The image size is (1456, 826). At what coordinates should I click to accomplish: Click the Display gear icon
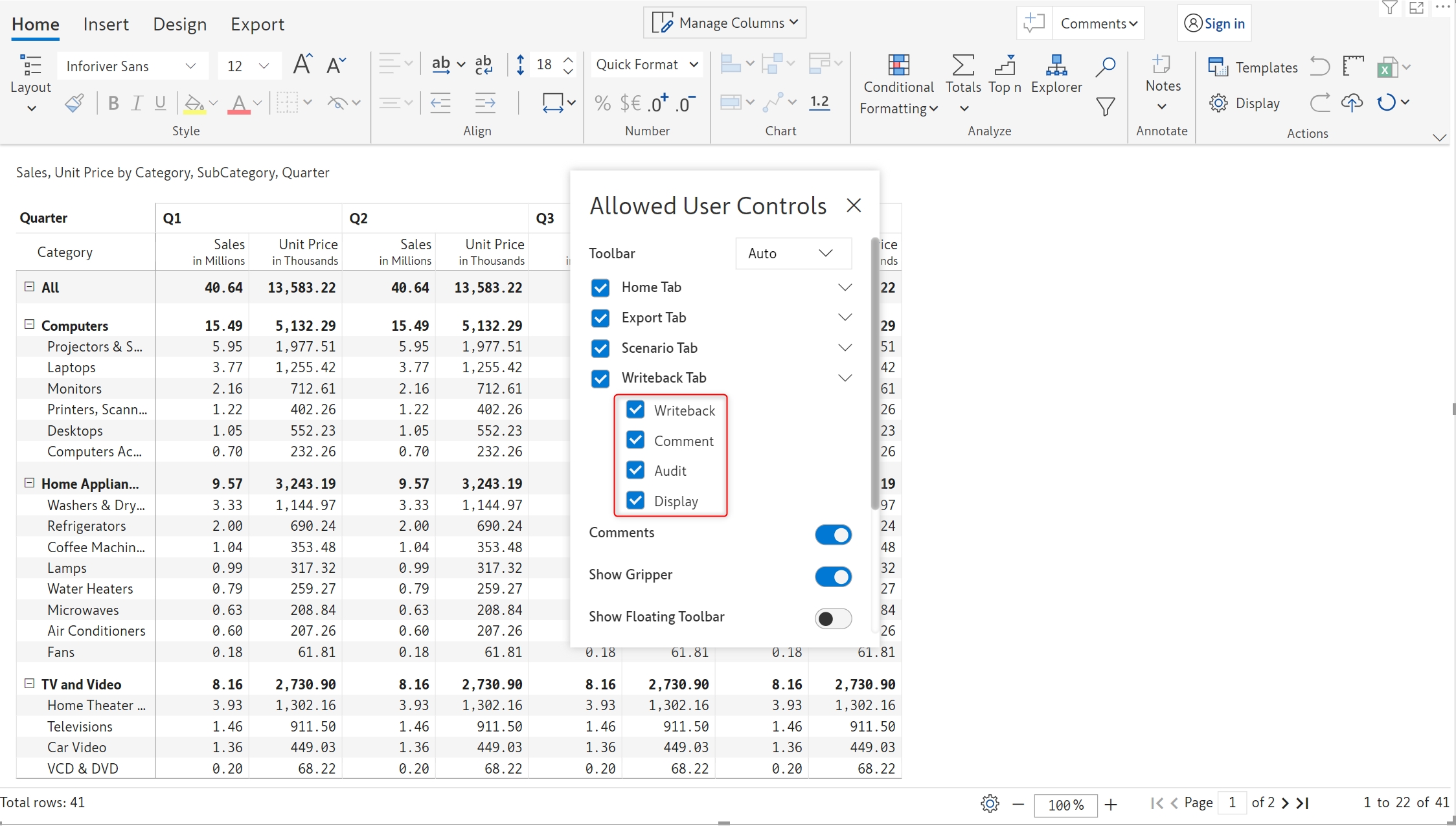click(x=1218, y=103)
